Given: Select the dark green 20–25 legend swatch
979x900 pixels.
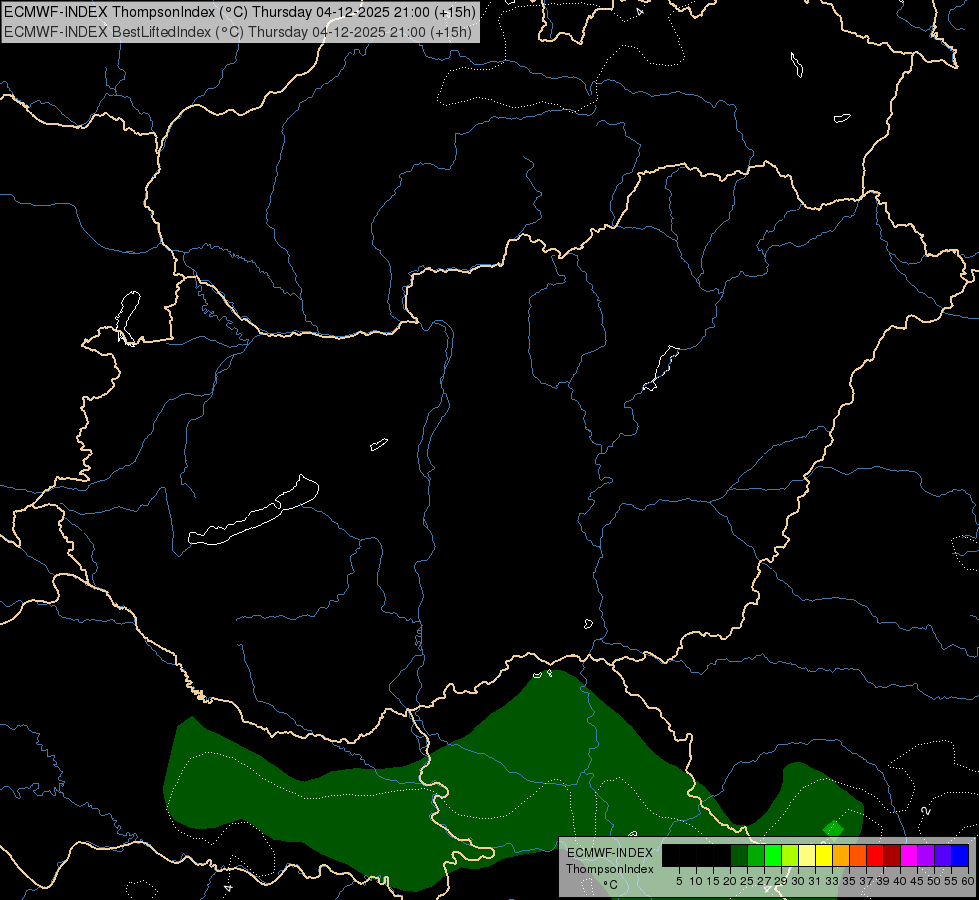Looking at the screenshot, I should 739,855.
